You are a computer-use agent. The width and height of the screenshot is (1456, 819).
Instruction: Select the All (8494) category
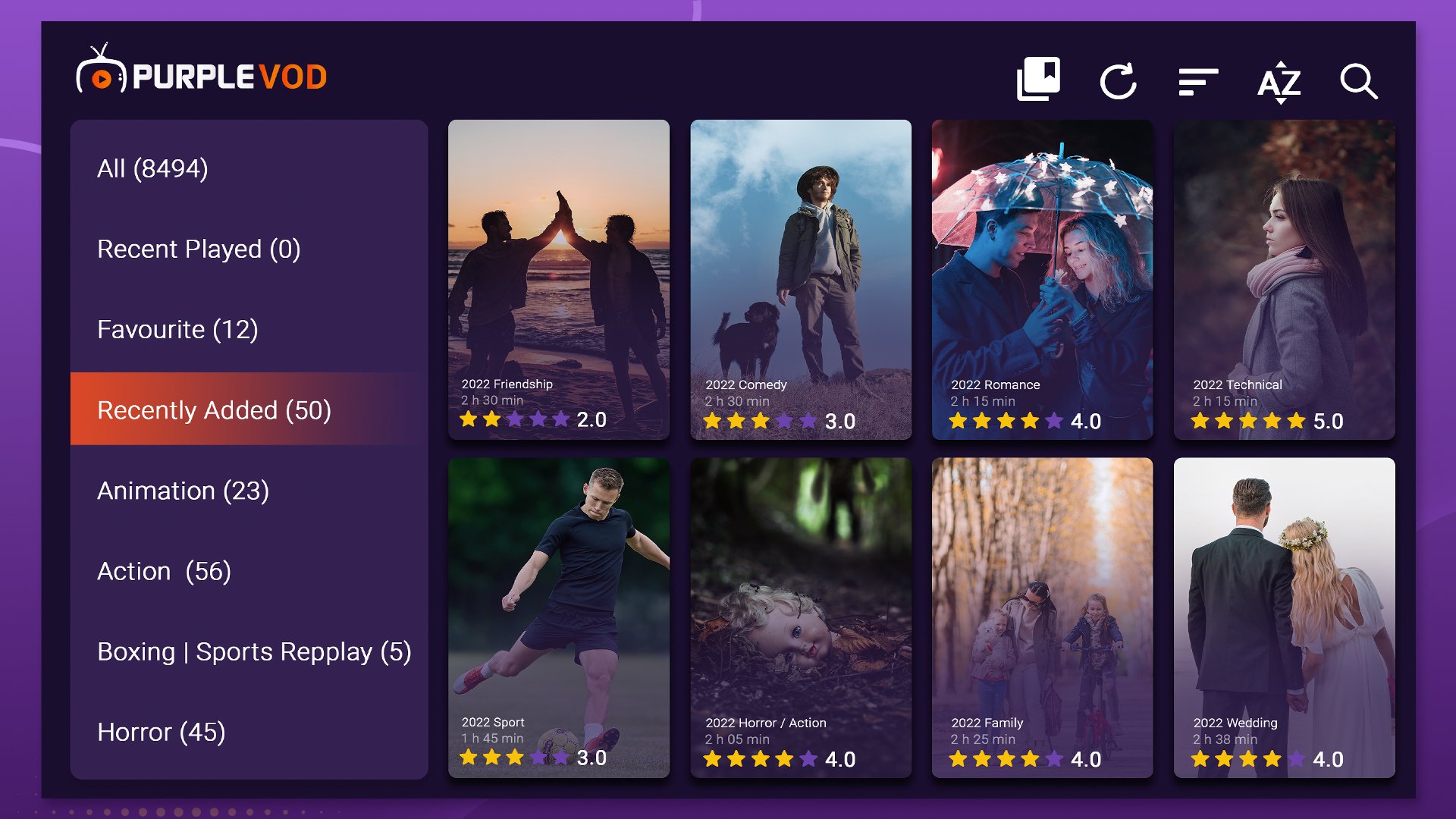coord(249,168)
